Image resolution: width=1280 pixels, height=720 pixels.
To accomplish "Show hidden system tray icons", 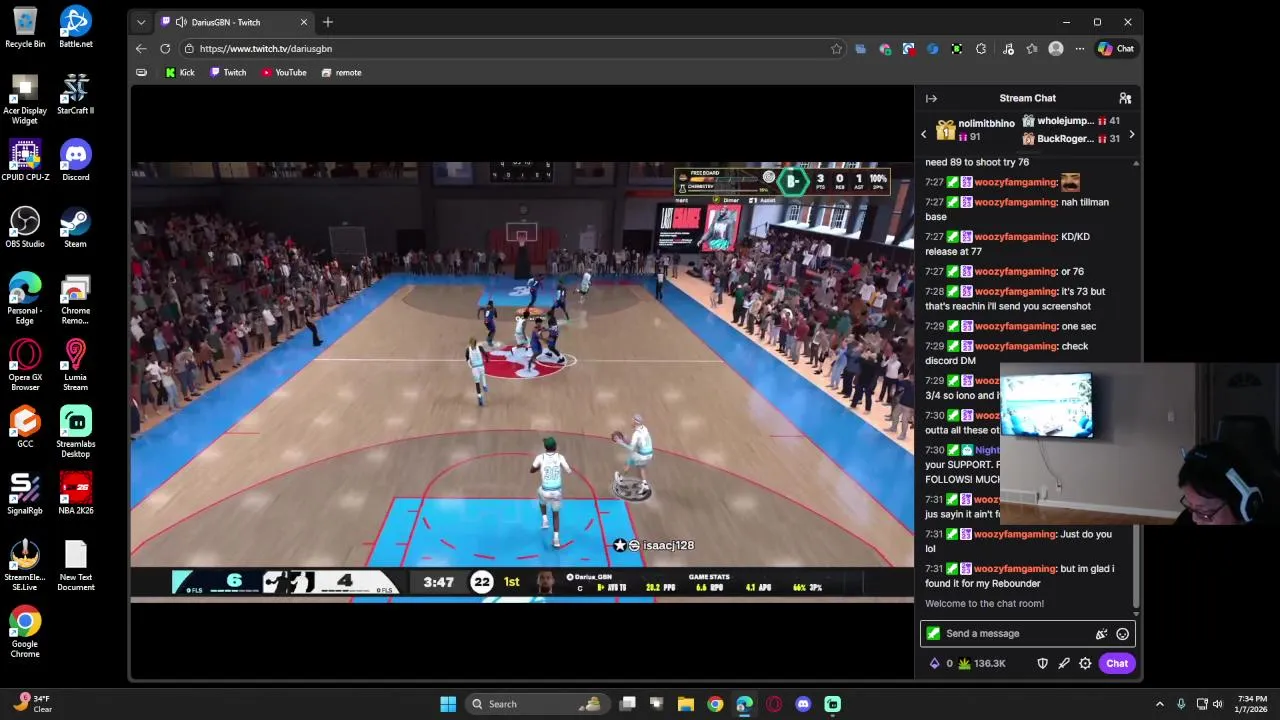I will (x=1159, y=704).
